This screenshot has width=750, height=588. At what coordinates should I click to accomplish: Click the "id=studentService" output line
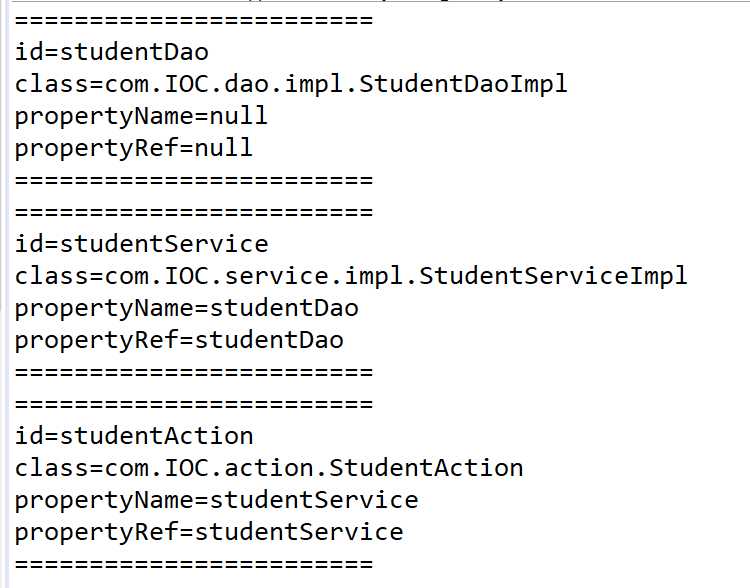[142, 244]
